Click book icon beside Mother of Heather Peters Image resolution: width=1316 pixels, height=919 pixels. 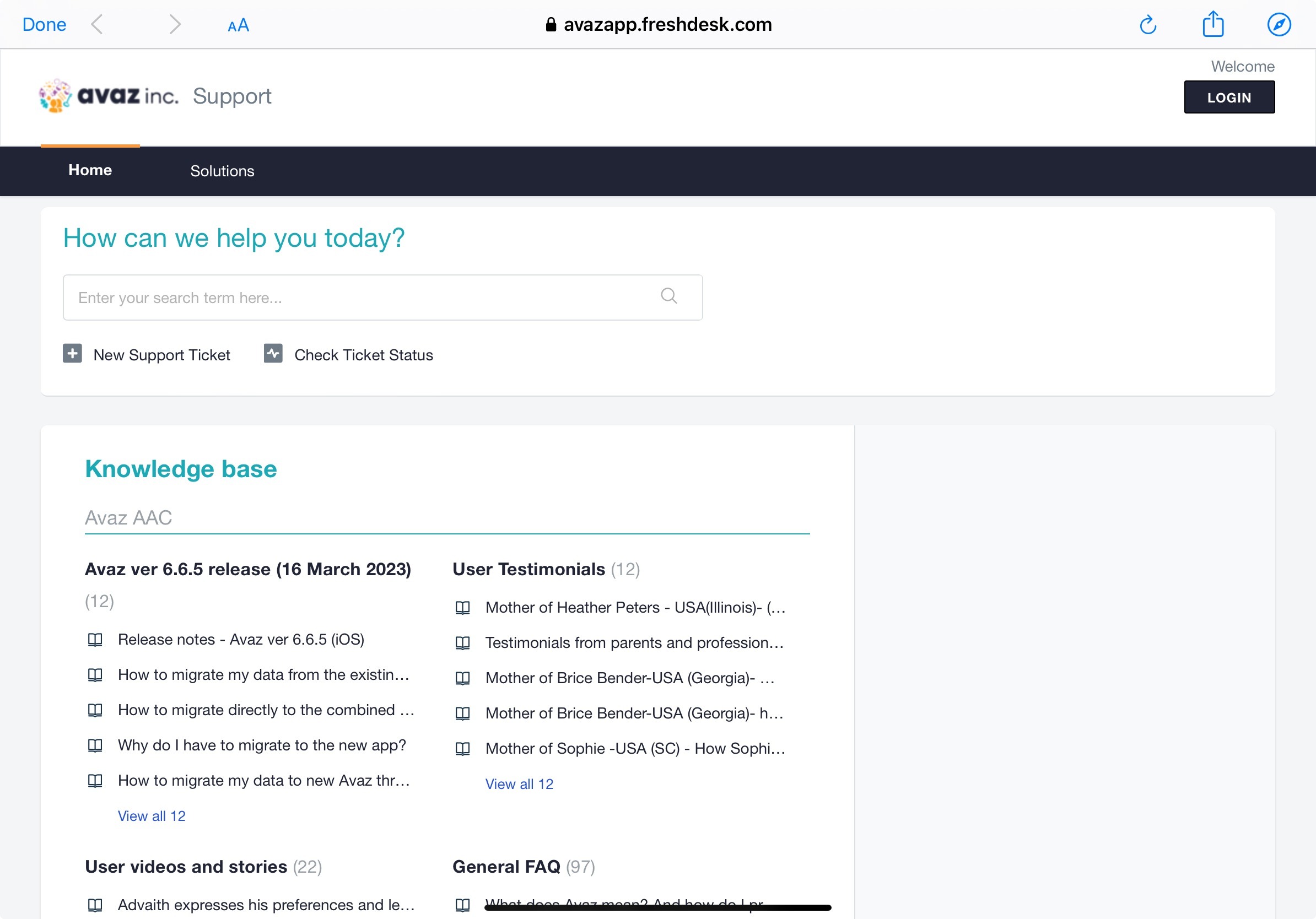pyautogui.click(x=462, y=607)
